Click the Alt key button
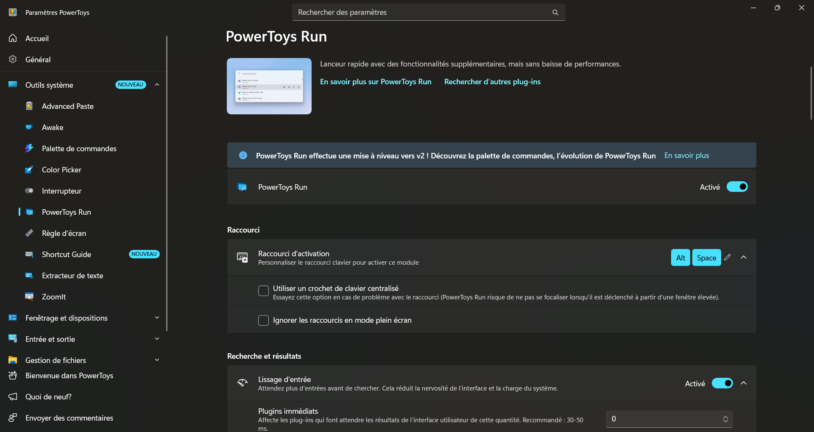Image resolution: width=814 pixels, height=432 pixels. [x=680, y=258]
